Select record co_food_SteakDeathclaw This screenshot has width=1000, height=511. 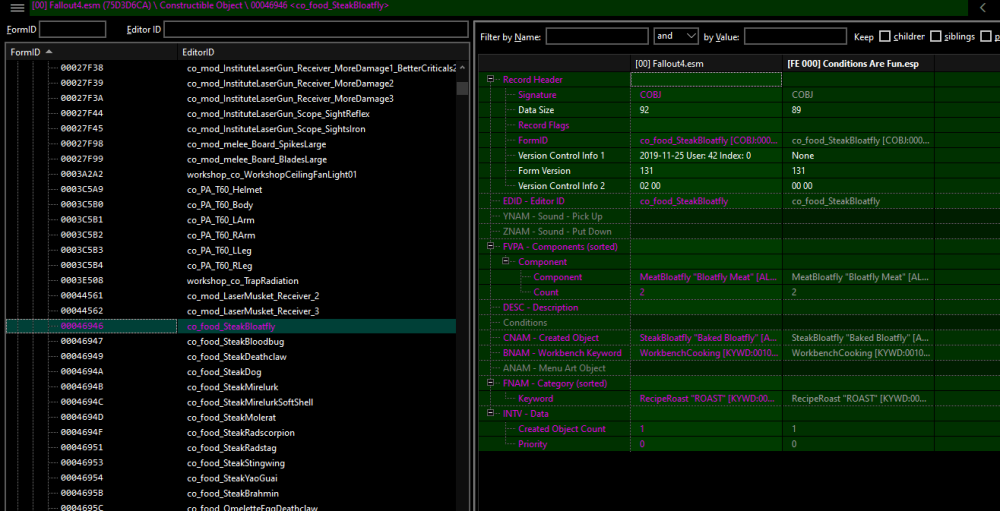click(237, 357)
